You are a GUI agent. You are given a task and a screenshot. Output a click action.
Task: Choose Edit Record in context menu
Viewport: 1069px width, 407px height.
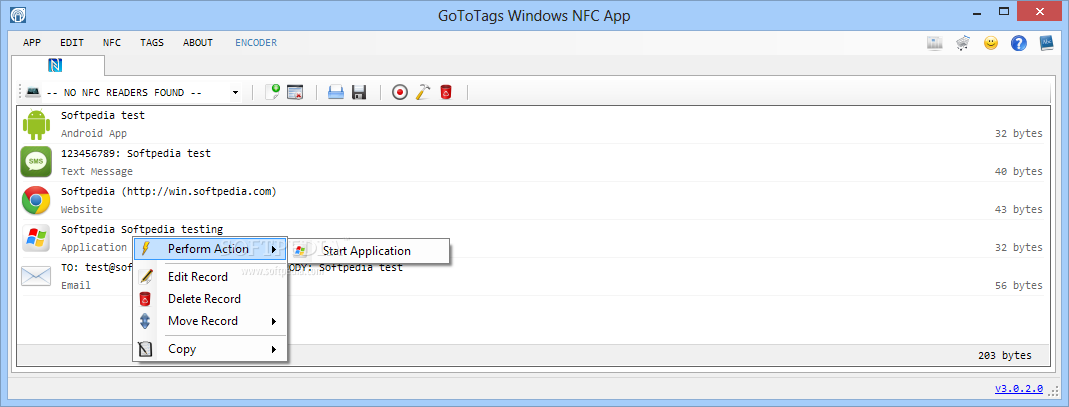[x=208, y=277]
